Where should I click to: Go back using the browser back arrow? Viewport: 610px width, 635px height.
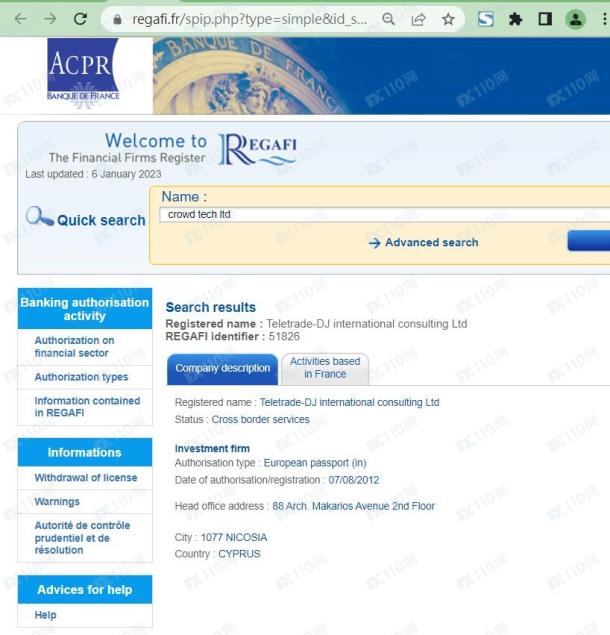coord(20,19)
